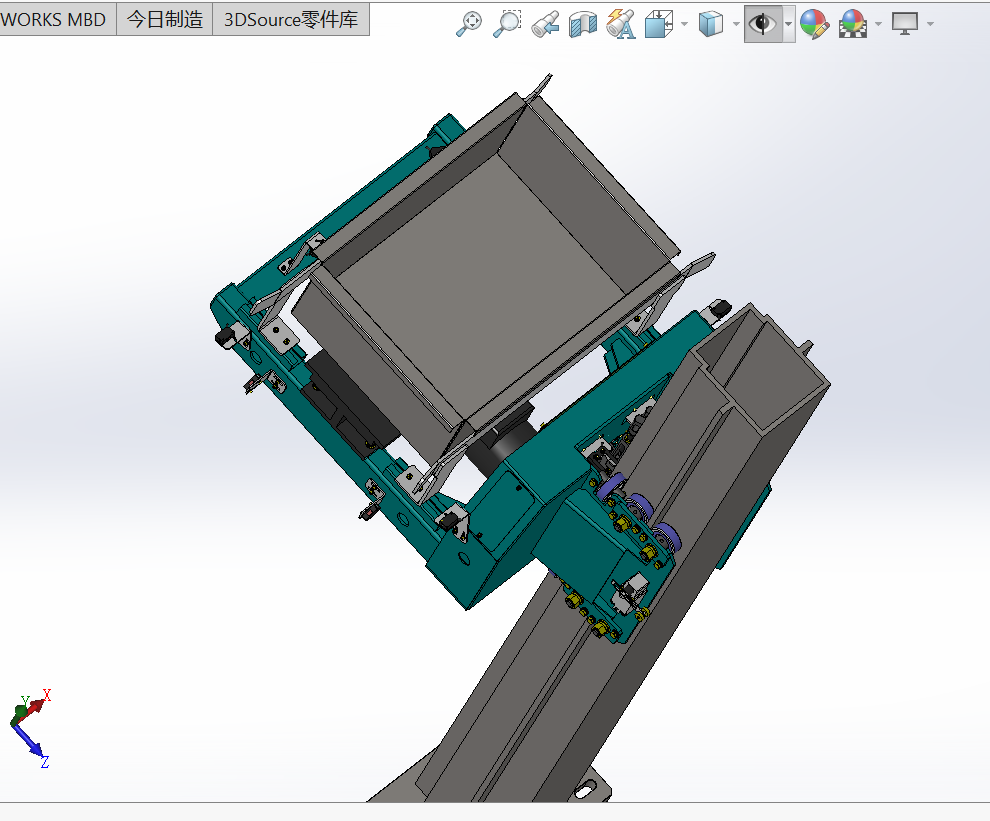Screen dimensions: 990x821
Task: Open the 3DSource零件库 tab
Action: (x=291, y=20)
